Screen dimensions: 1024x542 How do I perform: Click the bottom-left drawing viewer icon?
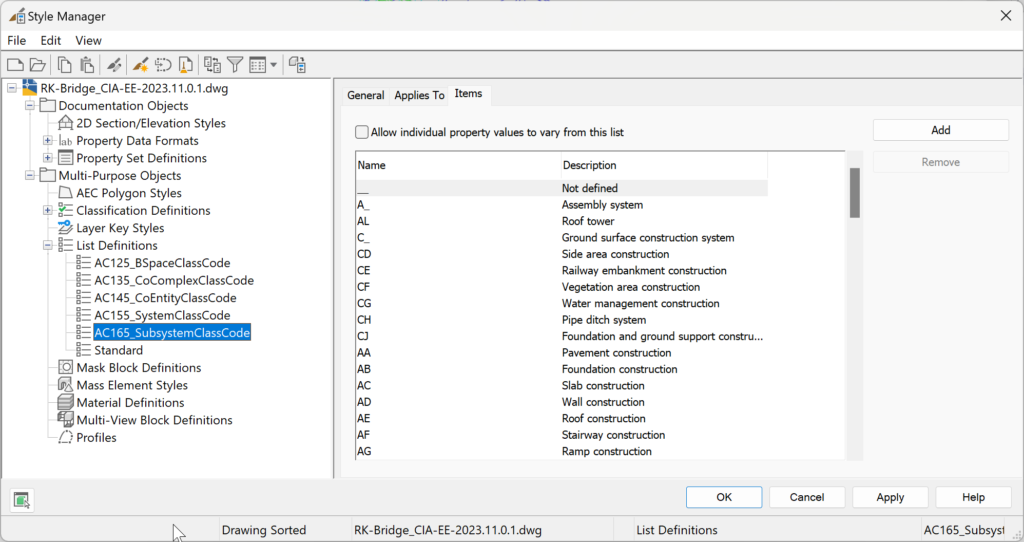pos(22,500)
